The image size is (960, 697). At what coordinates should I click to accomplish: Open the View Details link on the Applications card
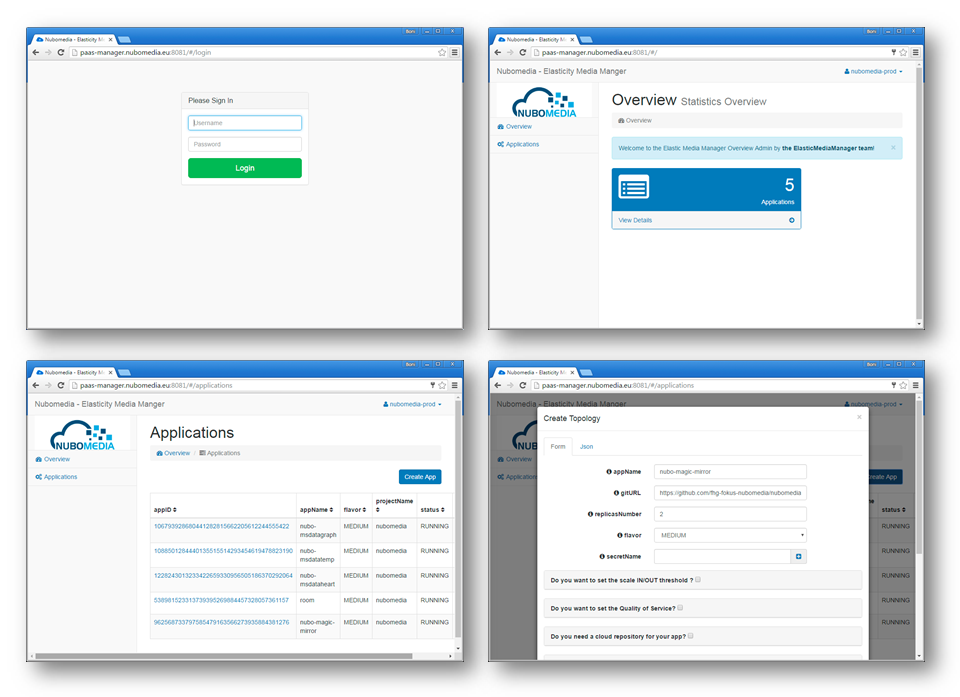click(635, 220)
